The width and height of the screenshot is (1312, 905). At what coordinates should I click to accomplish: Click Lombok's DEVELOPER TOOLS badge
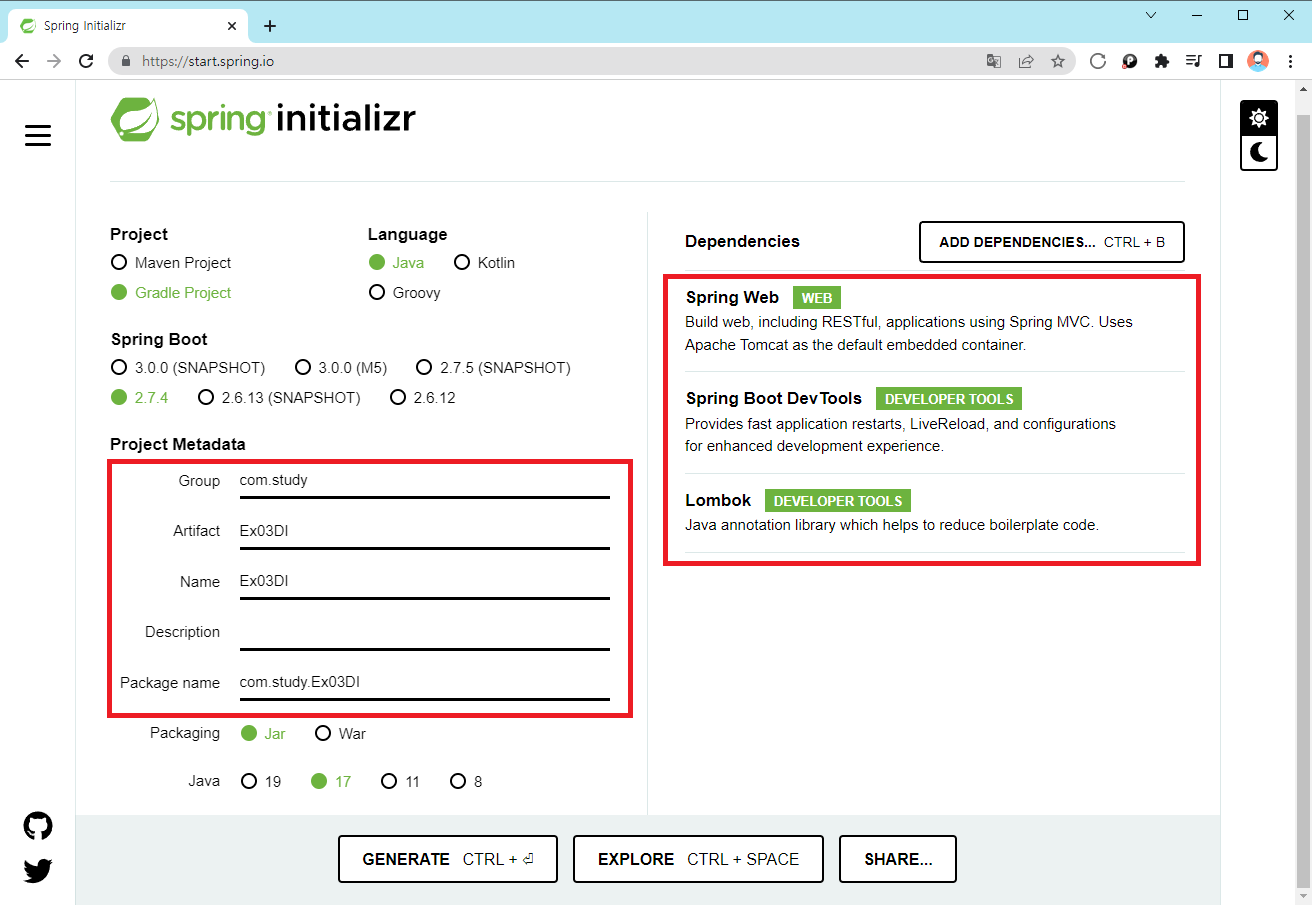point(838,501)
